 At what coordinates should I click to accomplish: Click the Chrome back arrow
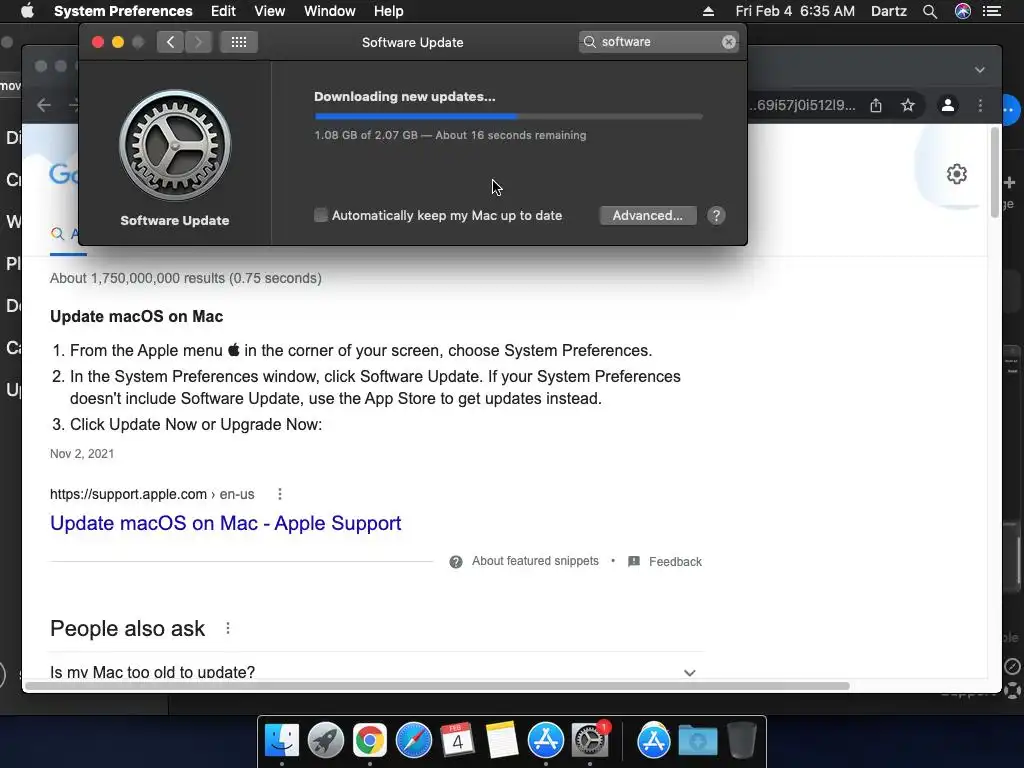coord(44,104)
